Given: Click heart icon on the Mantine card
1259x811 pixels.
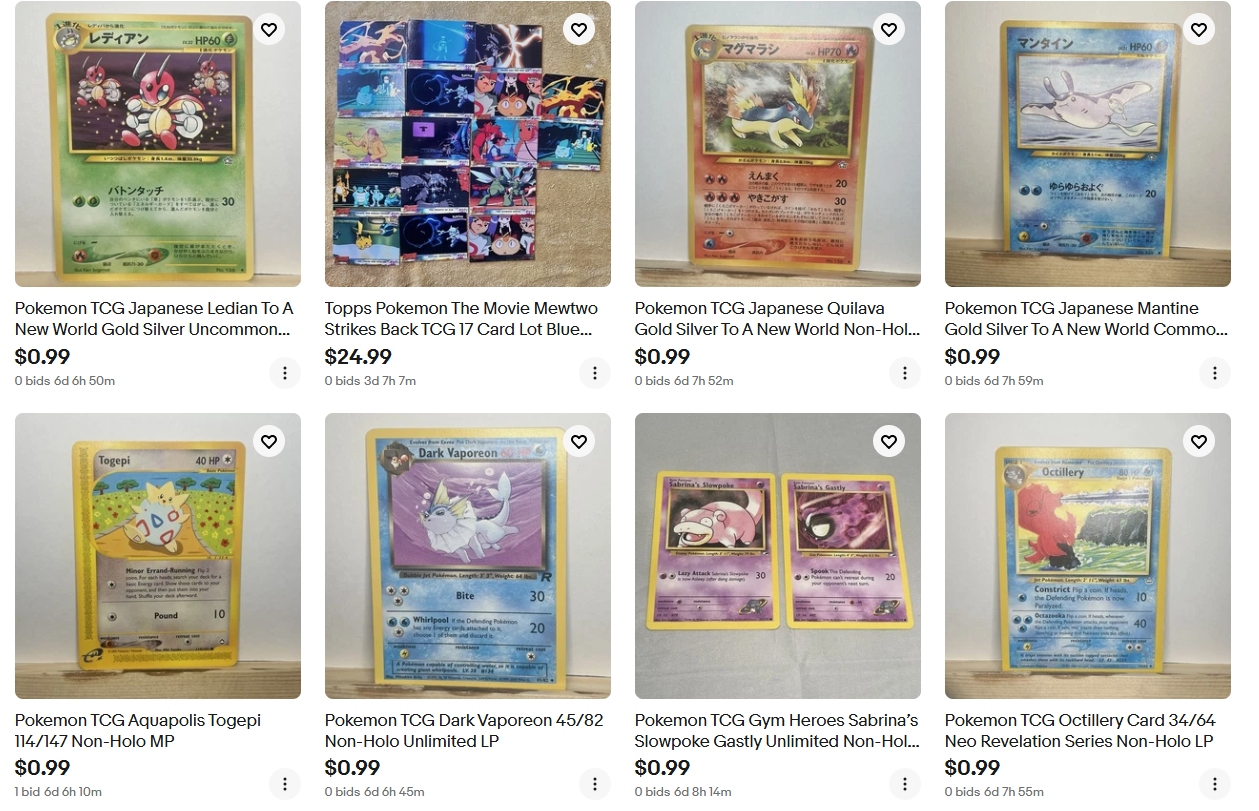Looking at the screenshot, I should tap(1199, 29).
